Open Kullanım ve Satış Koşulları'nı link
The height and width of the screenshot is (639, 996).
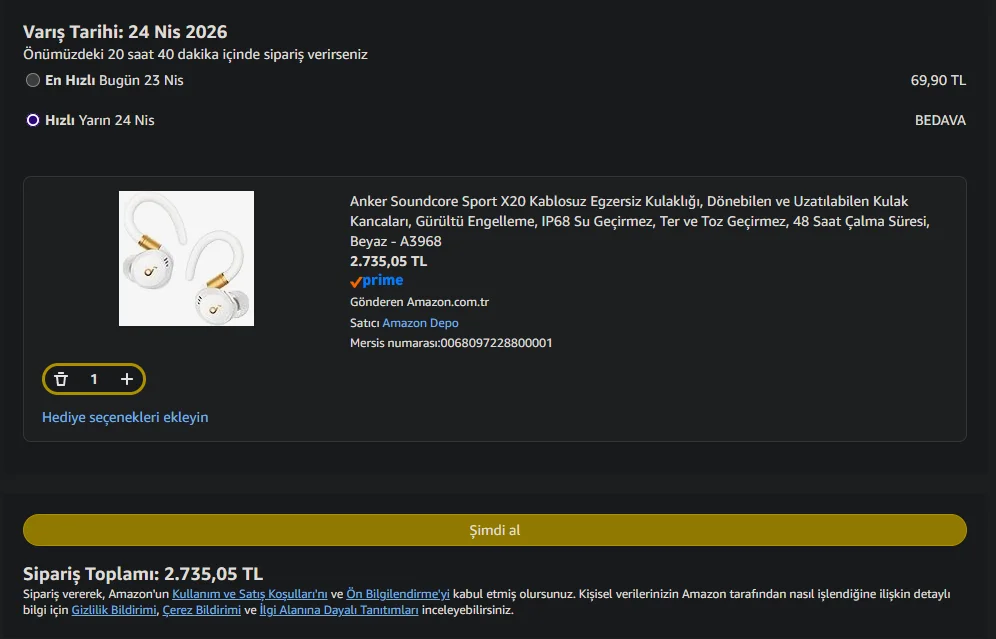(x=250, y=593)
